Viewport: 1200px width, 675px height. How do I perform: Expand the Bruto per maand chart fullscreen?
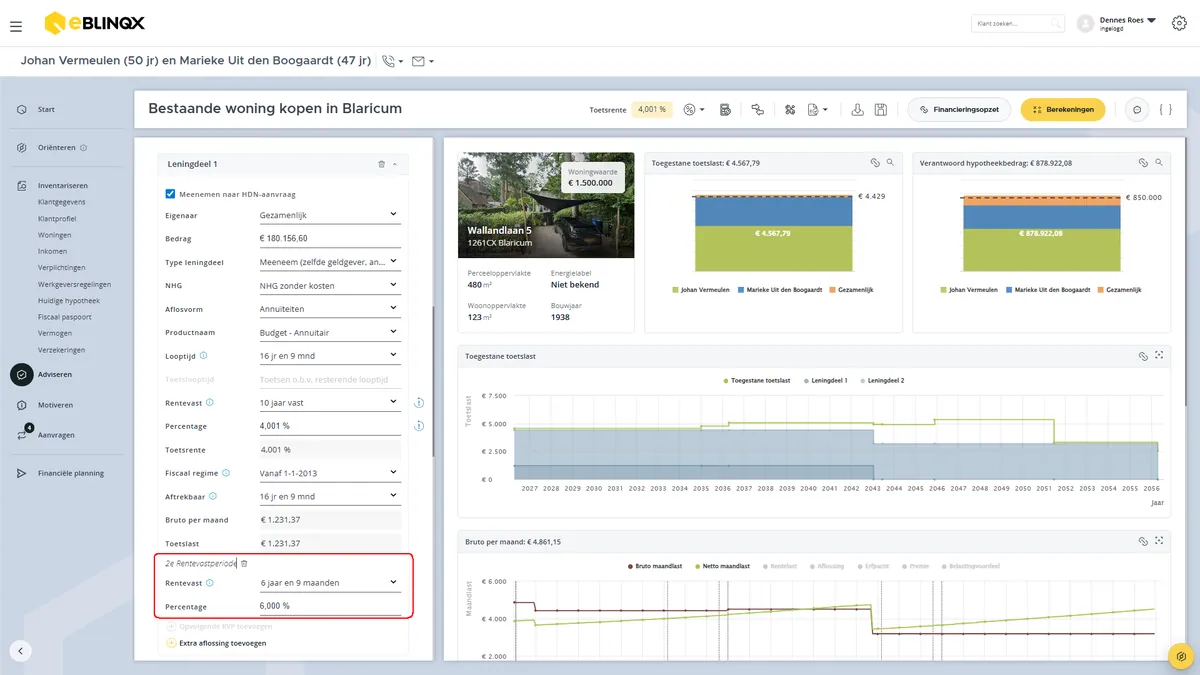[1159, 541]
